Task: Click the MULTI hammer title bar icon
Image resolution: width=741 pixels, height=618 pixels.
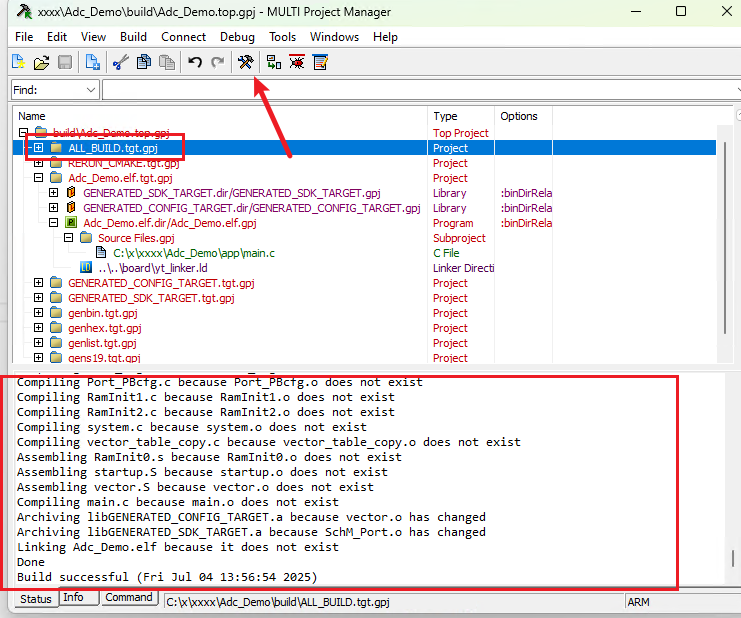Action: tap(24, 11)
